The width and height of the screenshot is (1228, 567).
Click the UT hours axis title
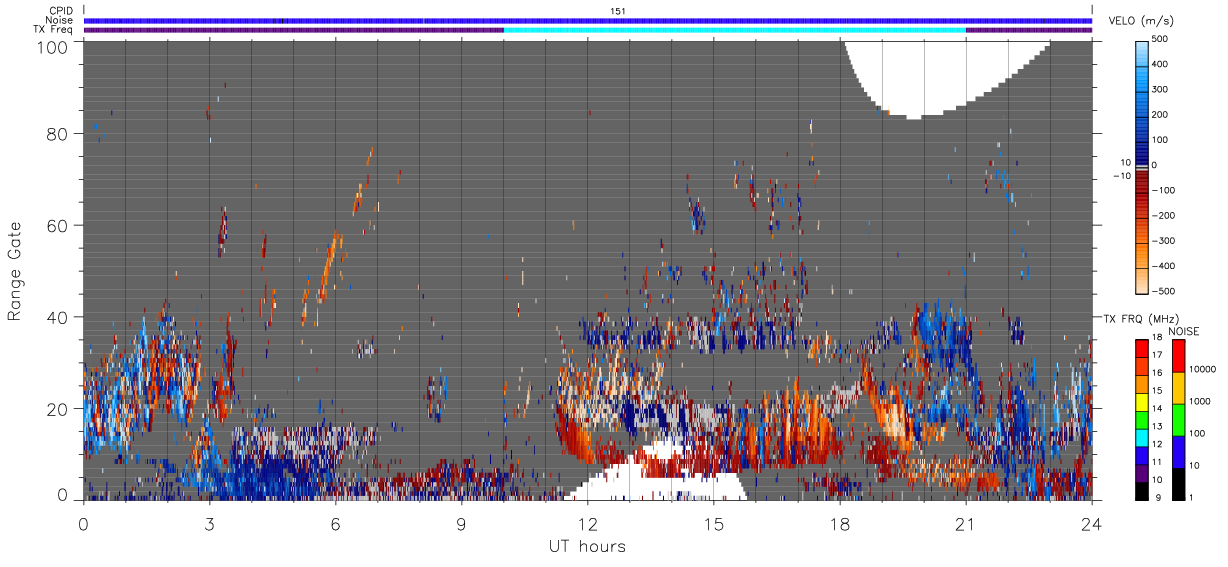587,546
